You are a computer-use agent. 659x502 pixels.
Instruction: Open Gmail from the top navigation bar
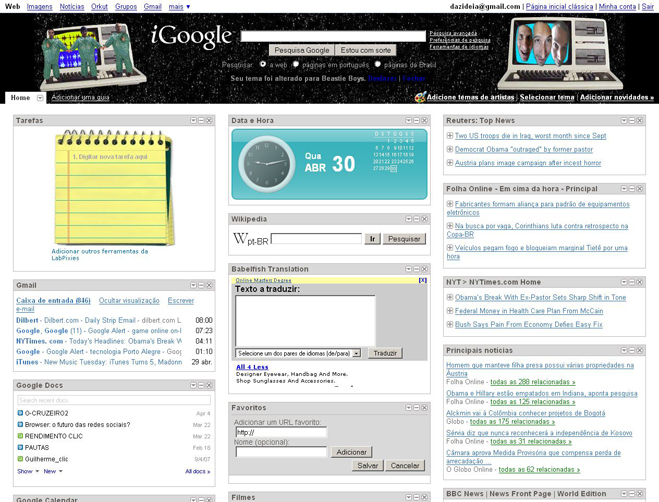coord(152,6)
